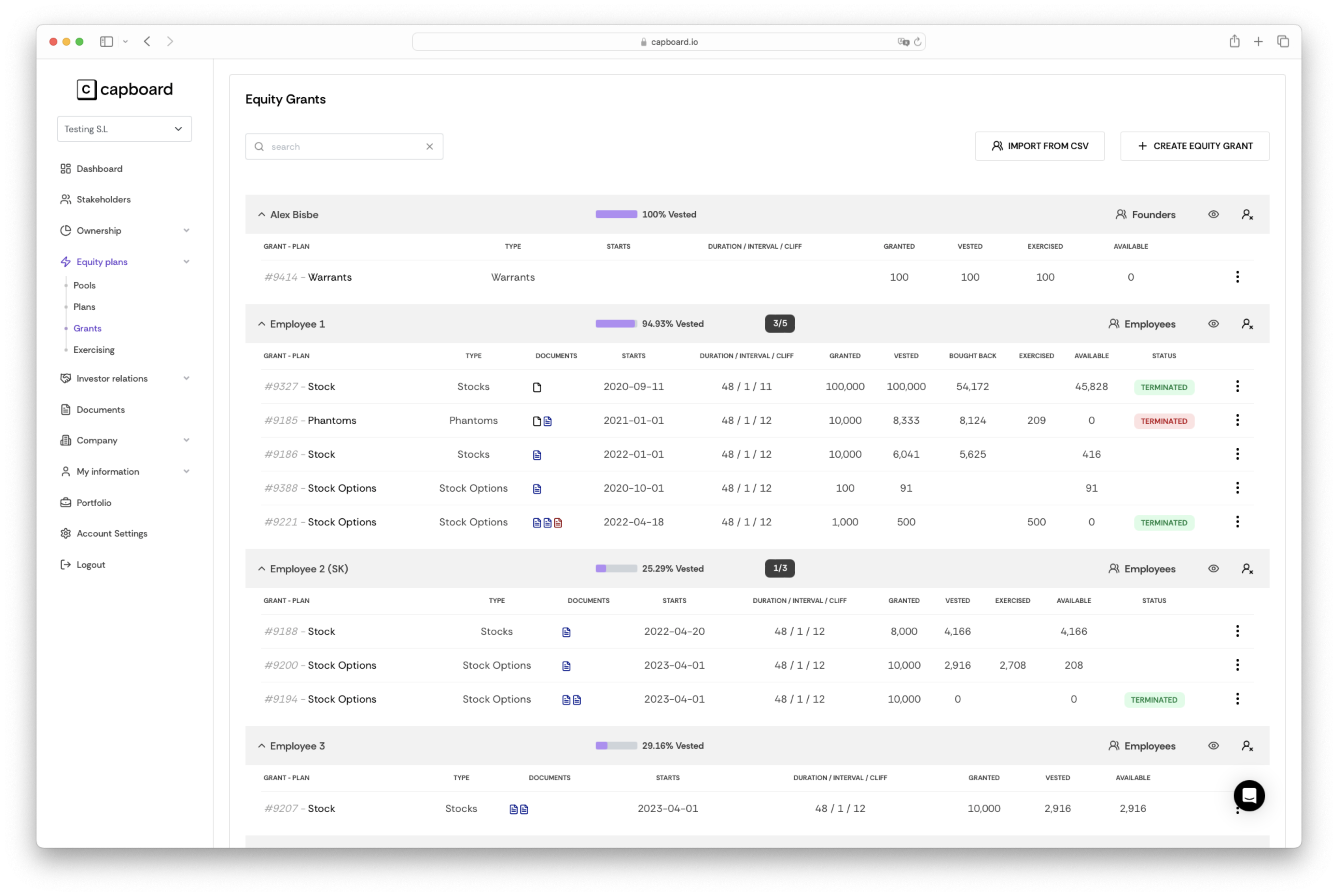Viewport: 1338px width, 896px height.
Task: Toggle visibility for Employee 3 grants
Action: click(1214, 746)
